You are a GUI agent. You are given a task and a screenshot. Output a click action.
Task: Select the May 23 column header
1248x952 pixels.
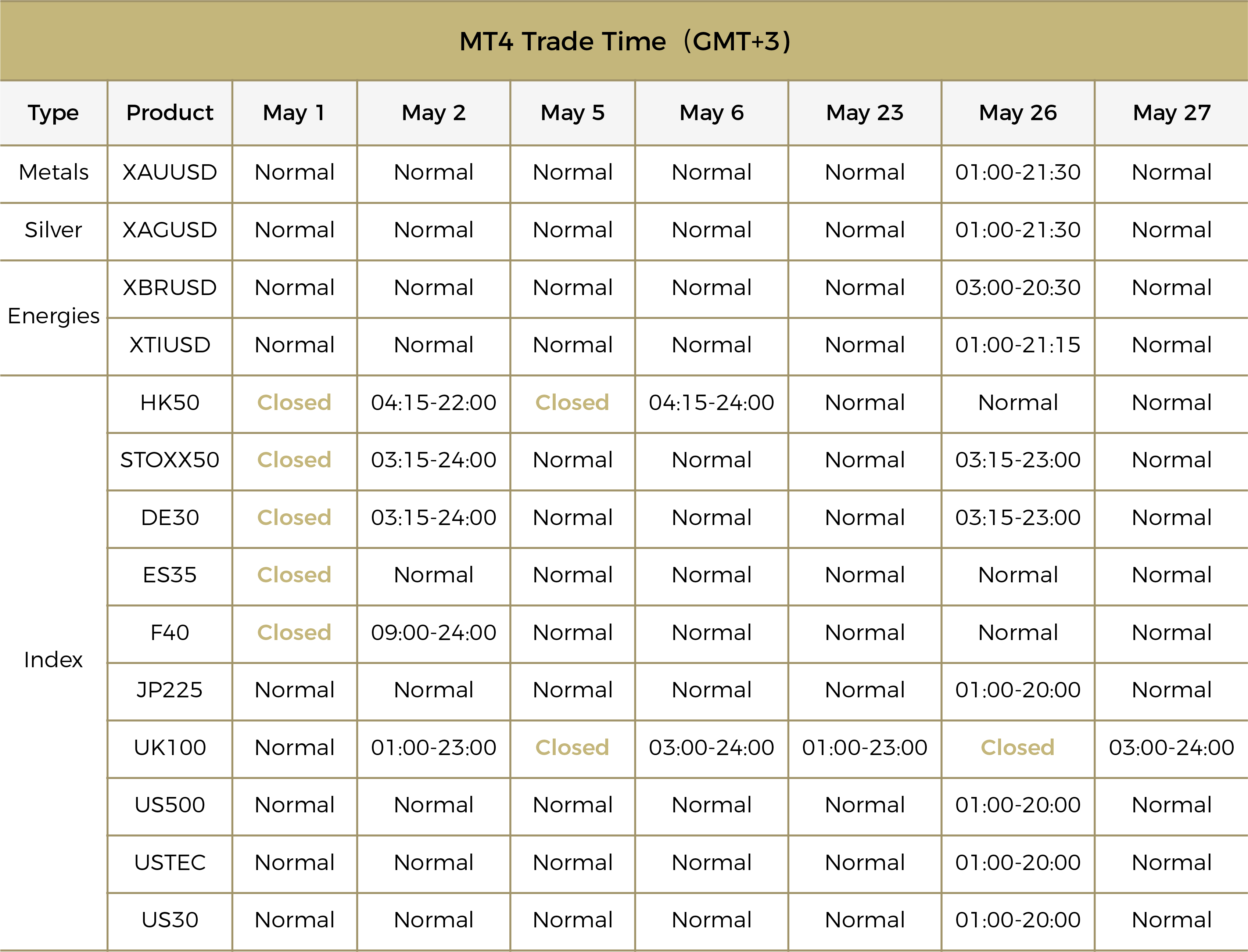865,113
